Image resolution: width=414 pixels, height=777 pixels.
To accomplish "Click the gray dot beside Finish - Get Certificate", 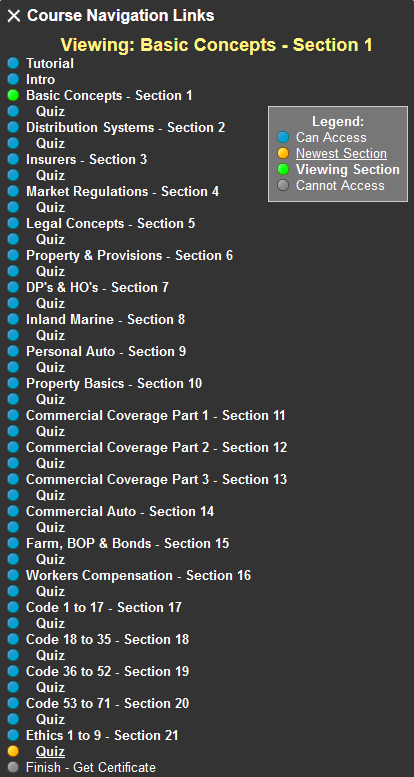I will pyautogui.click(x=13, y=767).
